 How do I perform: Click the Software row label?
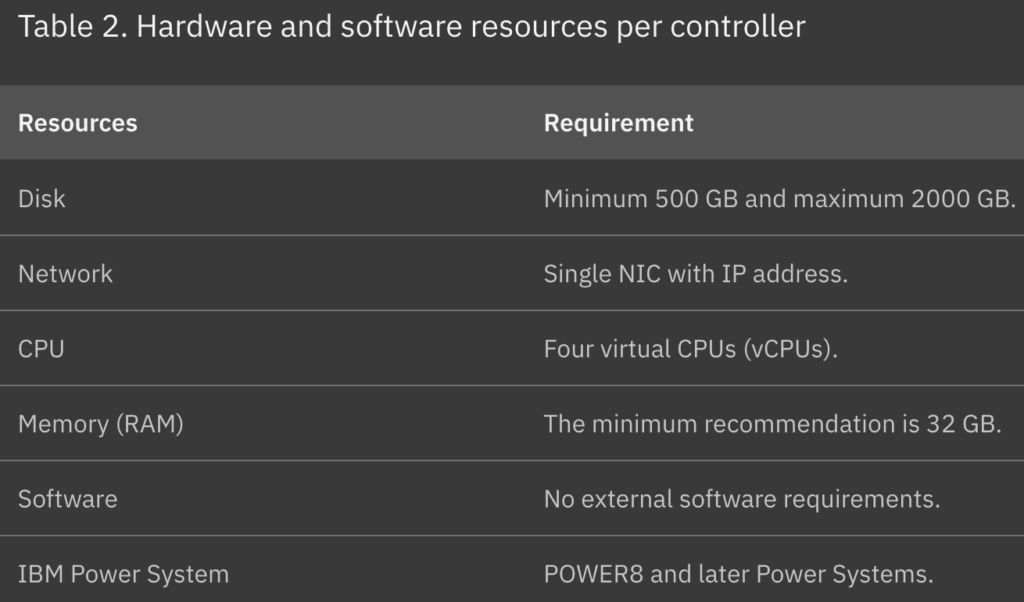pos(68,499)
